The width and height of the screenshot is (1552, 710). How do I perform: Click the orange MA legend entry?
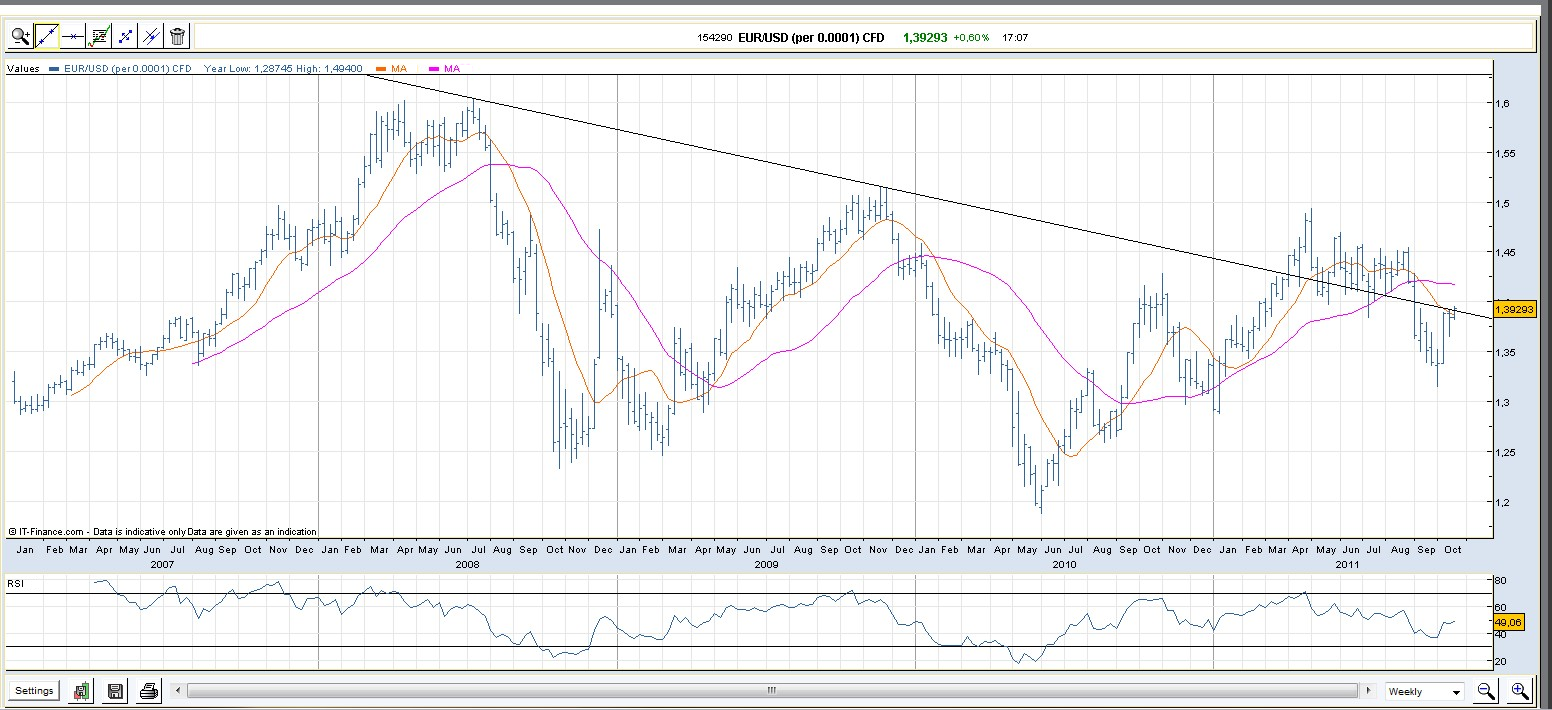point(392,69)
